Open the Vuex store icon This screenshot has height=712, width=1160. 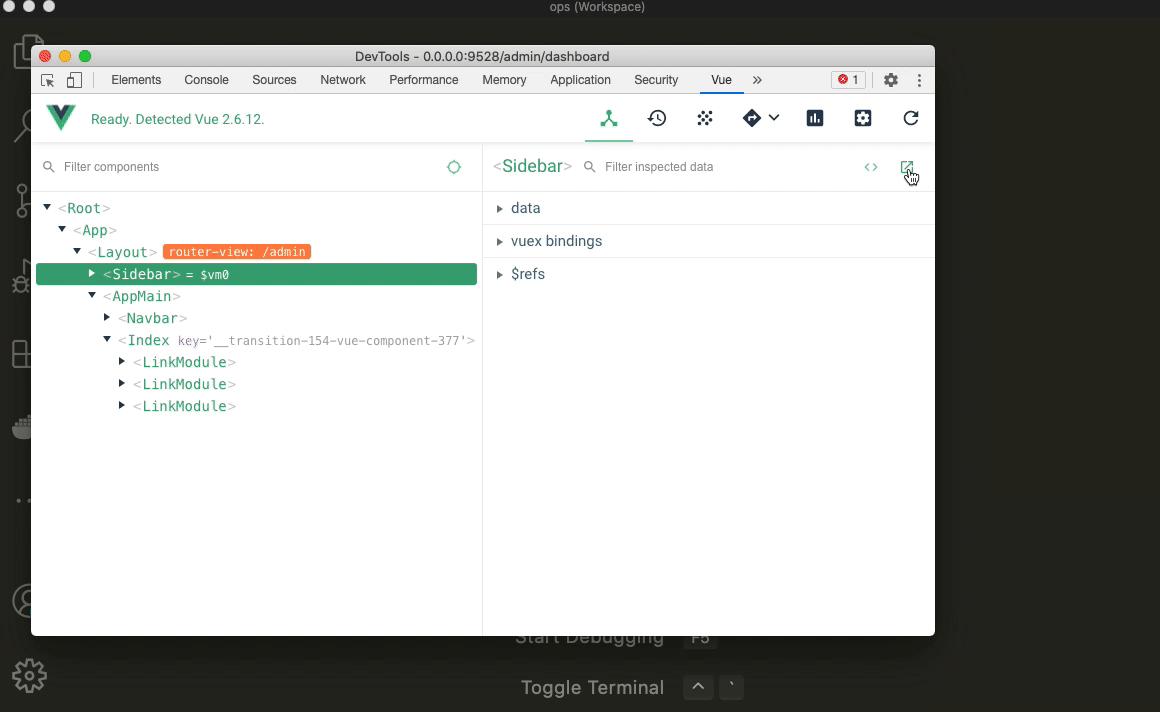point(705,118)
